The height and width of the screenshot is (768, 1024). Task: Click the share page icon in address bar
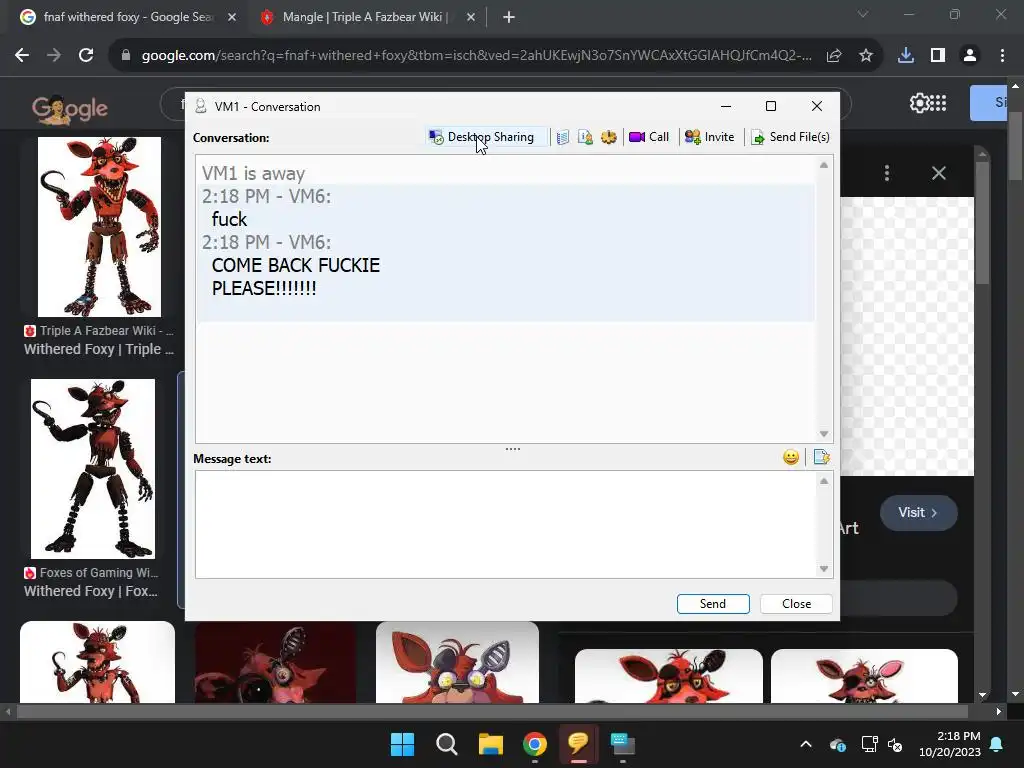point(834,56)
